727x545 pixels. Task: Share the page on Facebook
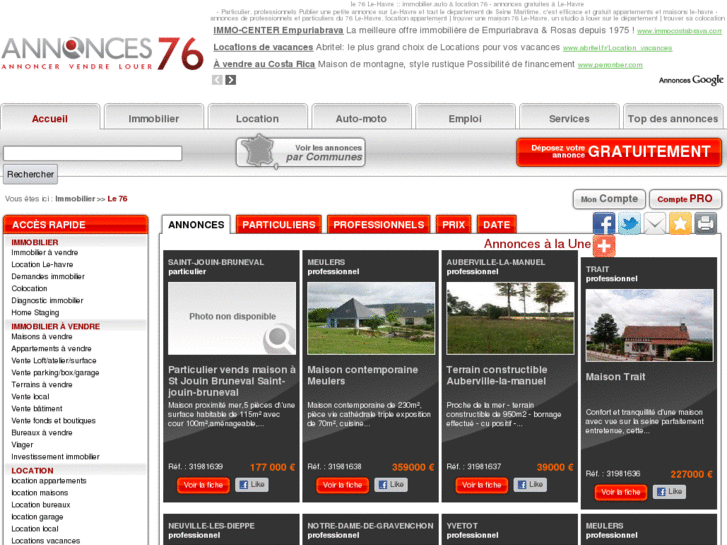604,224
